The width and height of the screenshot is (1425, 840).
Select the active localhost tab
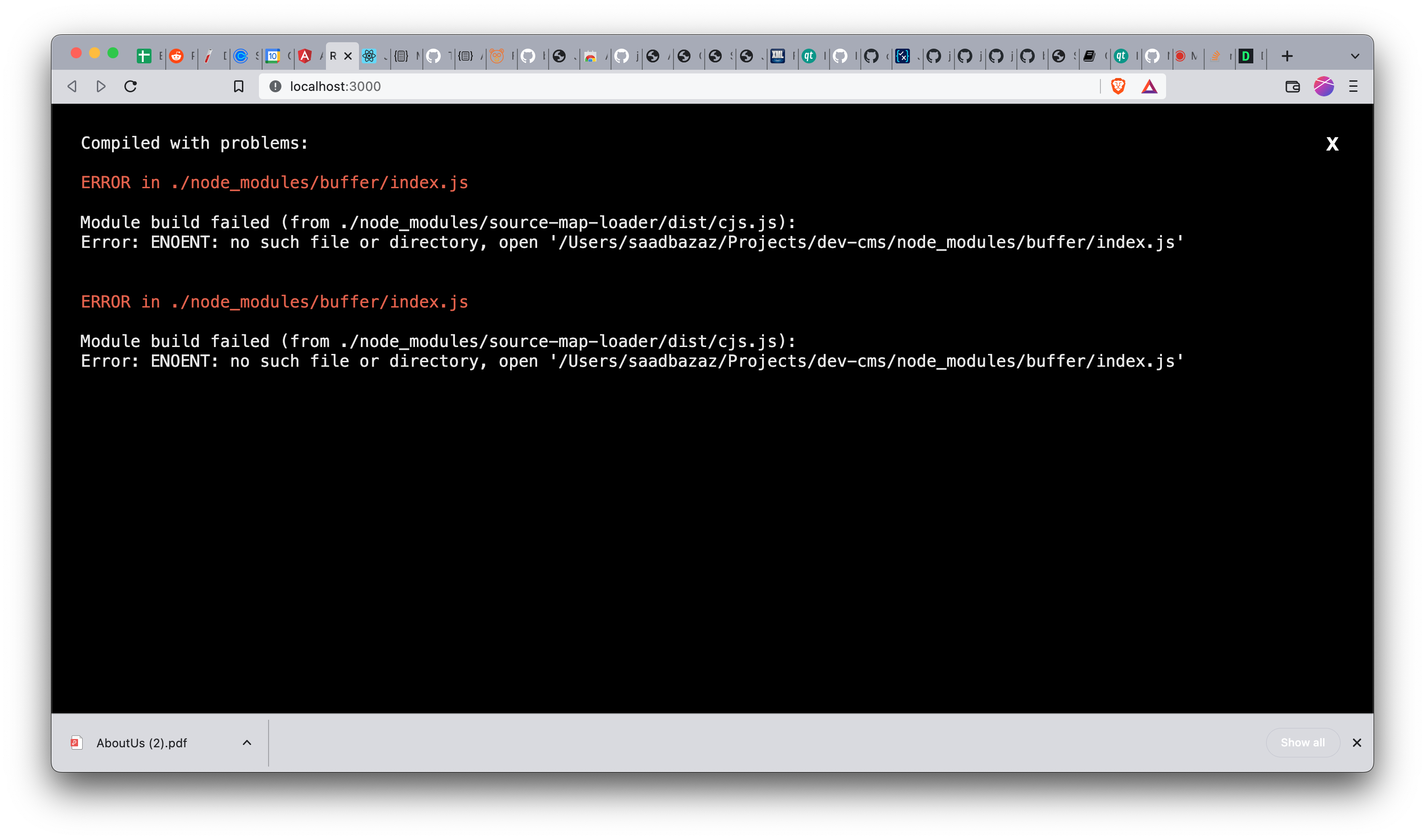coord(334,56)
